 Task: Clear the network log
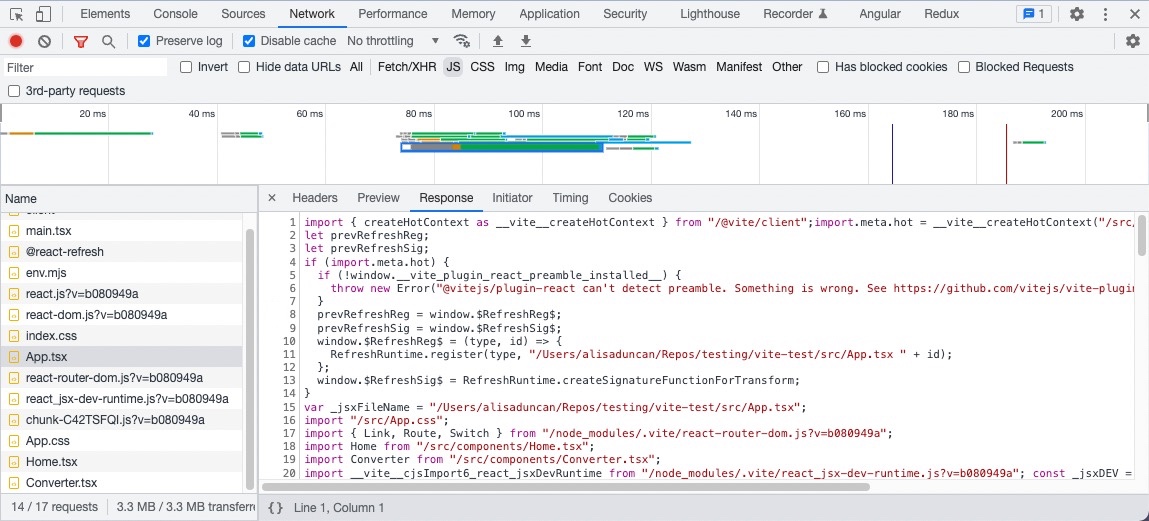(45, 41)
